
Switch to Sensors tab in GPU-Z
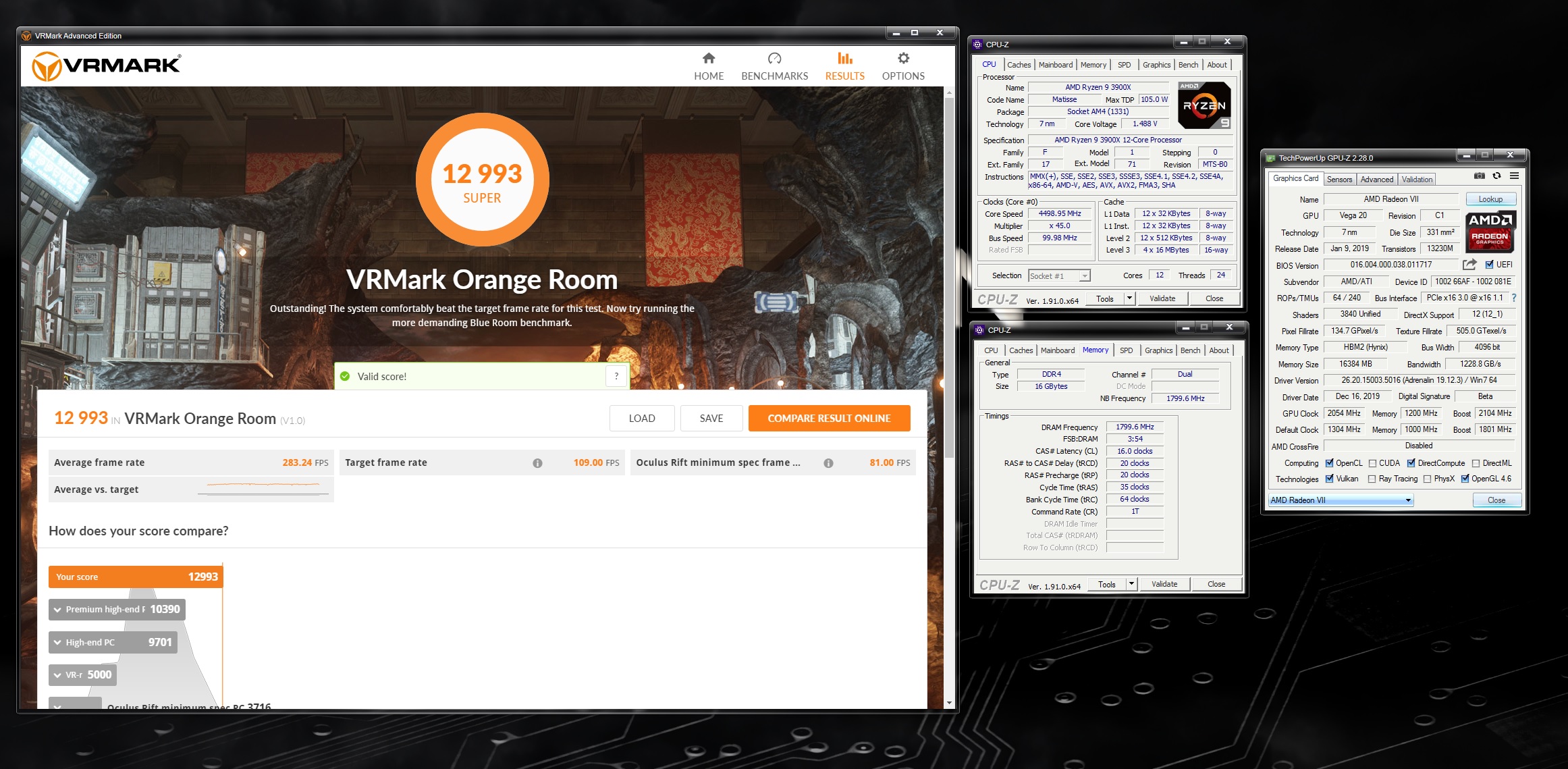click(1339, 180)
